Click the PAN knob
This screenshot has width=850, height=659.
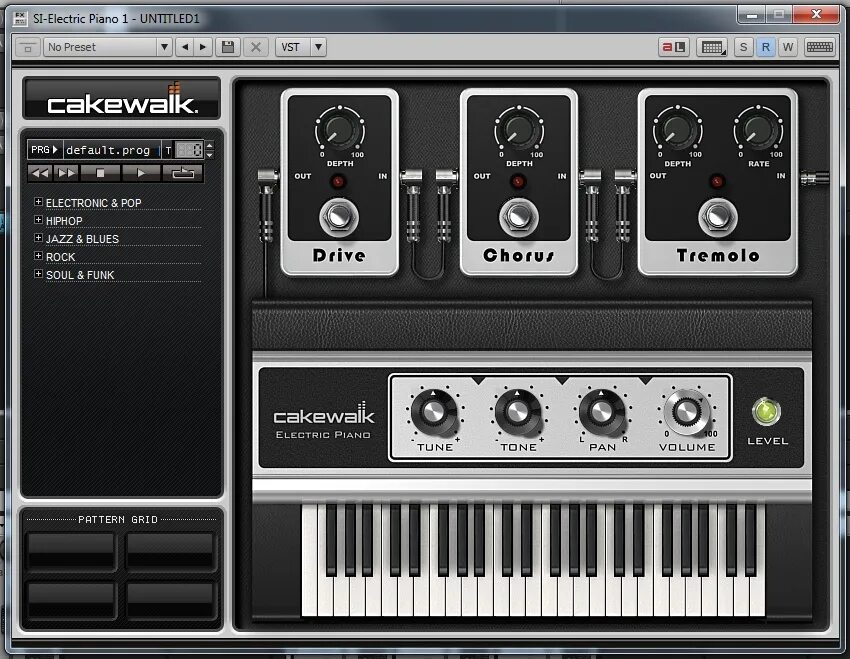[x=602, y=412]
